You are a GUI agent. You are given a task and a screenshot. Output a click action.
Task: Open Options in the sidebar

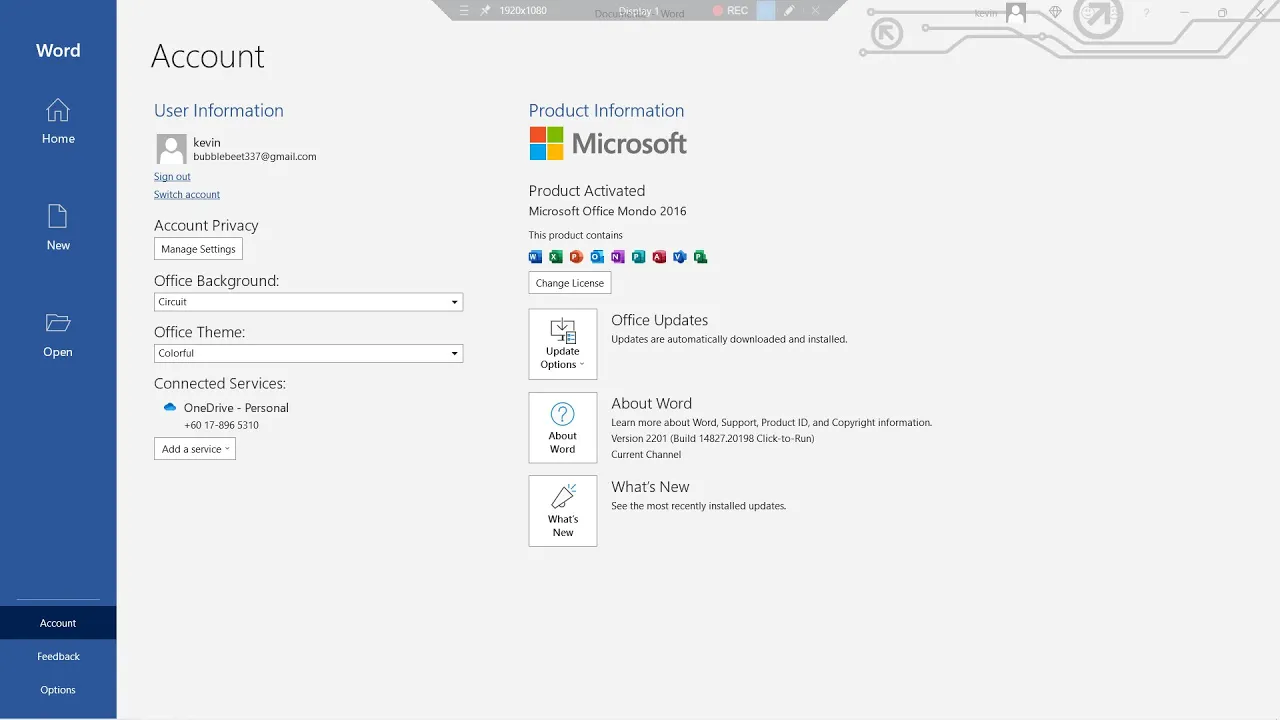click(x=58, y=690)
